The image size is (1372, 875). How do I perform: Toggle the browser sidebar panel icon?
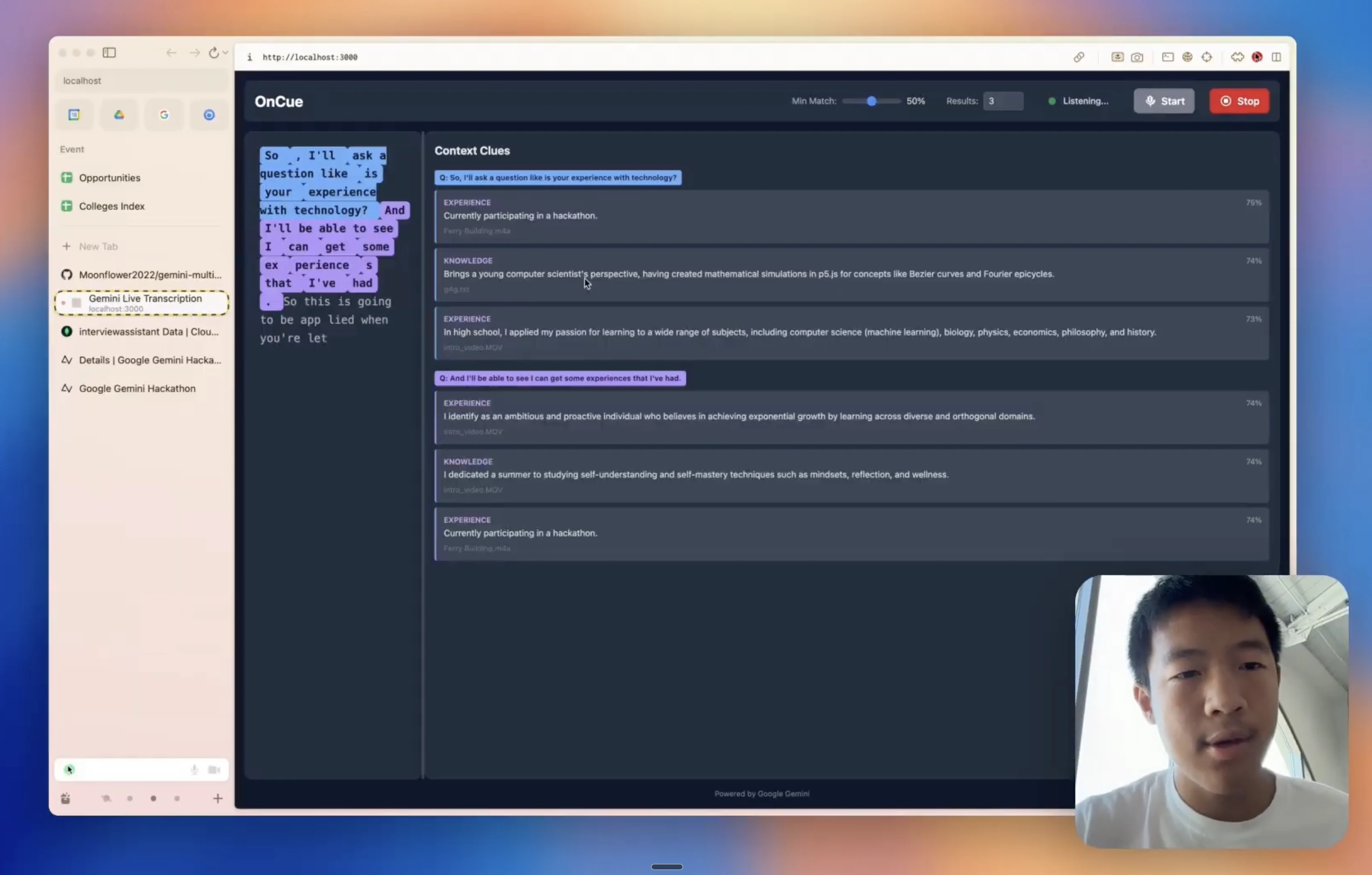pyautogui.click(x=109, y=53)
